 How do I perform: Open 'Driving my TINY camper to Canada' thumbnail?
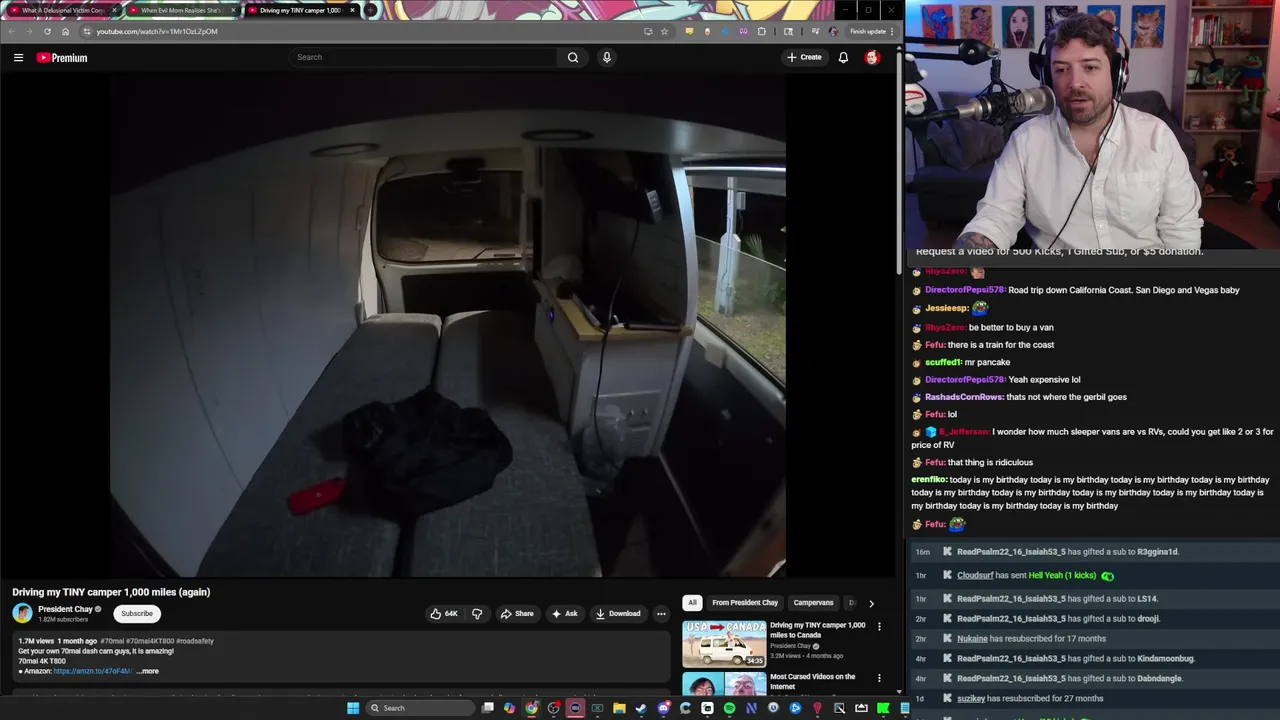(724, 644)
